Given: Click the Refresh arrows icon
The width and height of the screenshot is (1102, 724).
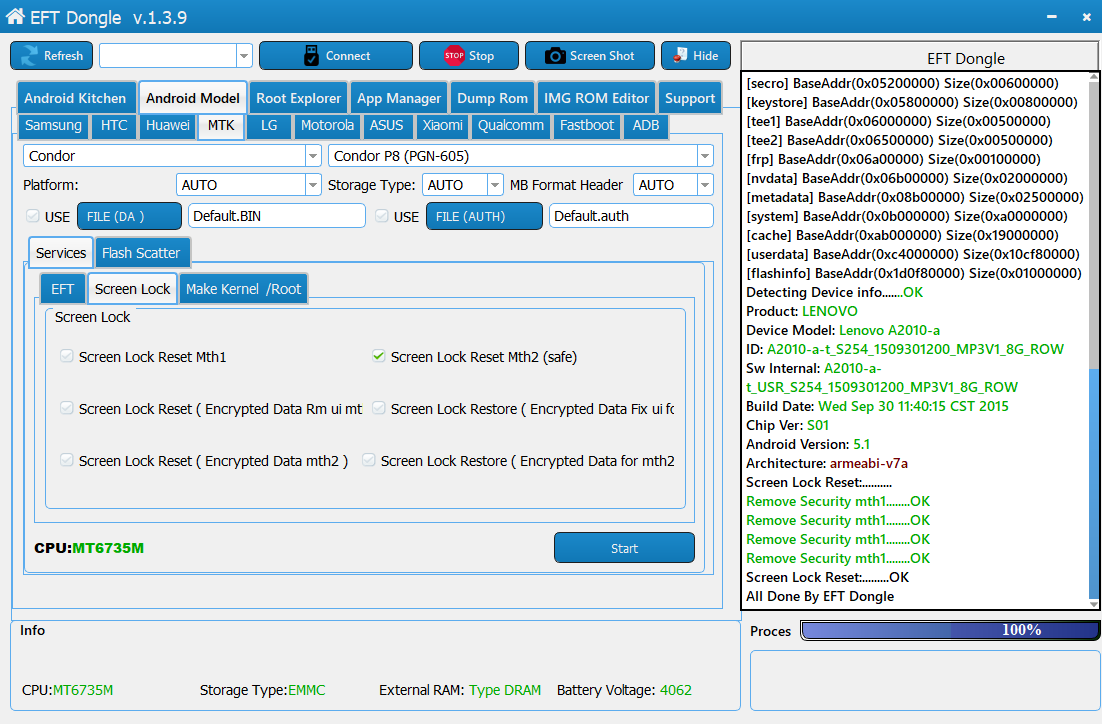Looking at the screenshot, I should point(30,56).
